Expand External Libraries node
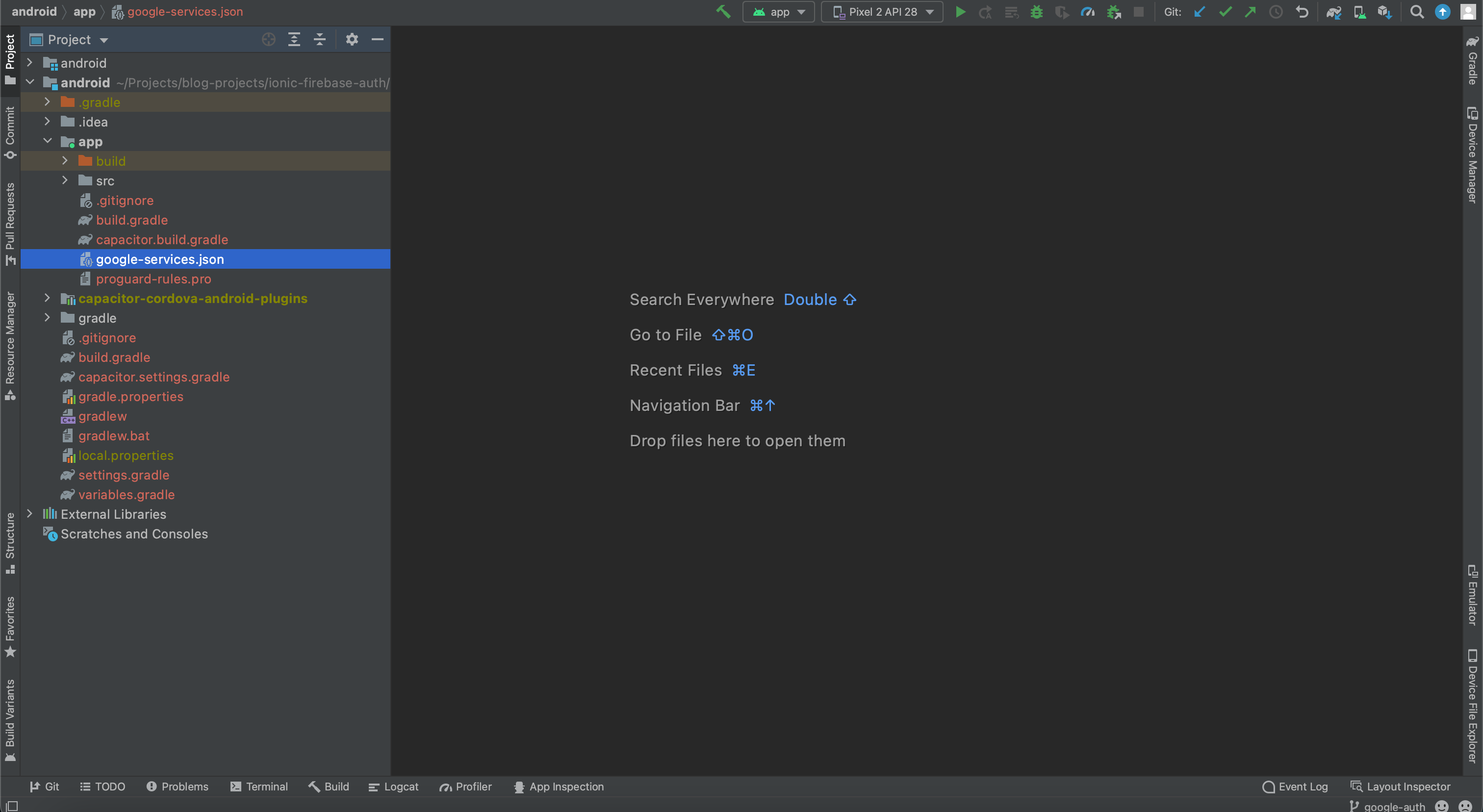1483x812 pixels. pyautogui.click(x=30, y=513)
